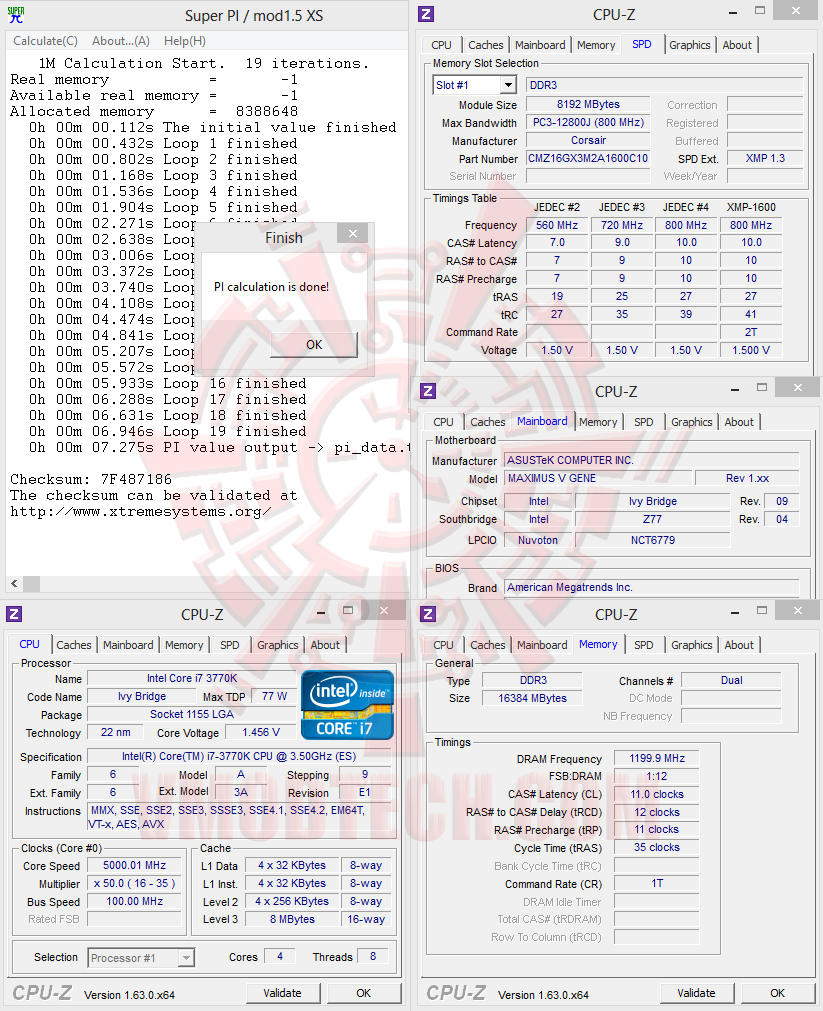This screenshot has height=1011, width=823.
Task: Click the CPU-Z logo icon of SPD window
Action: (x=426, y=14)
